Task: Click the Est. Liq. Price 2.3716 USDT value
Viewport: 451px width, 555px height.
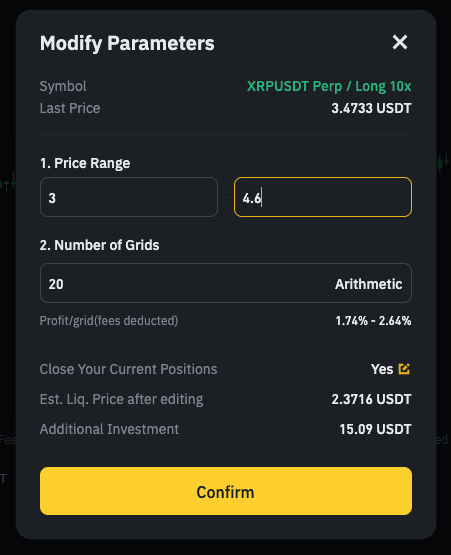Action: coord(371,399)
